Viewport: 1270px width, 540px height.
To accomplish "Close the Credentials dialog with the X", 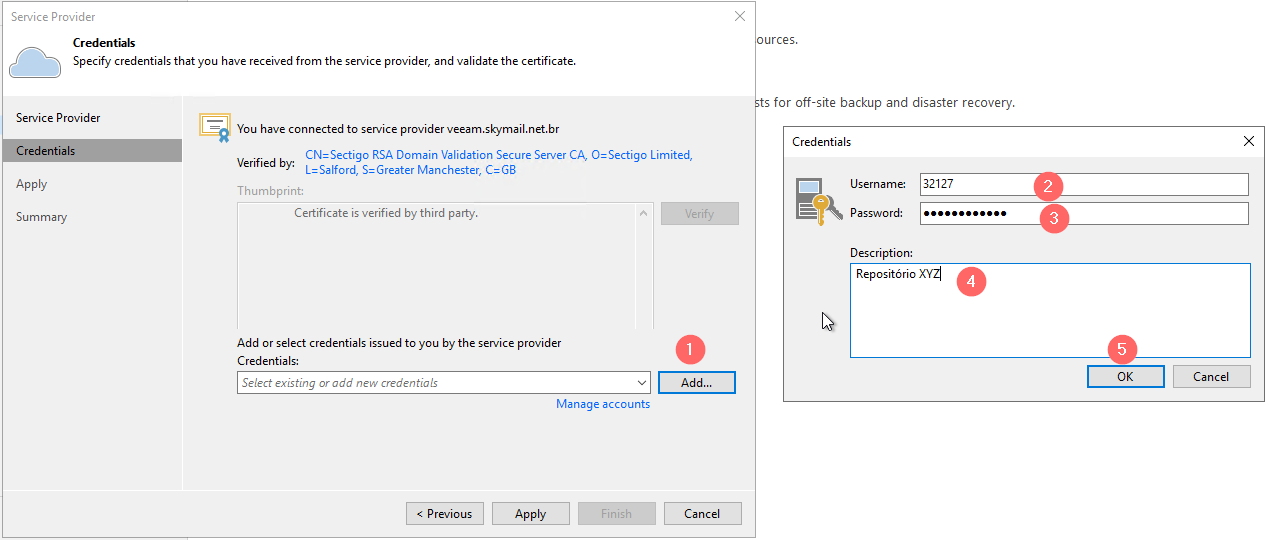I will click(x=1249, y=141).
